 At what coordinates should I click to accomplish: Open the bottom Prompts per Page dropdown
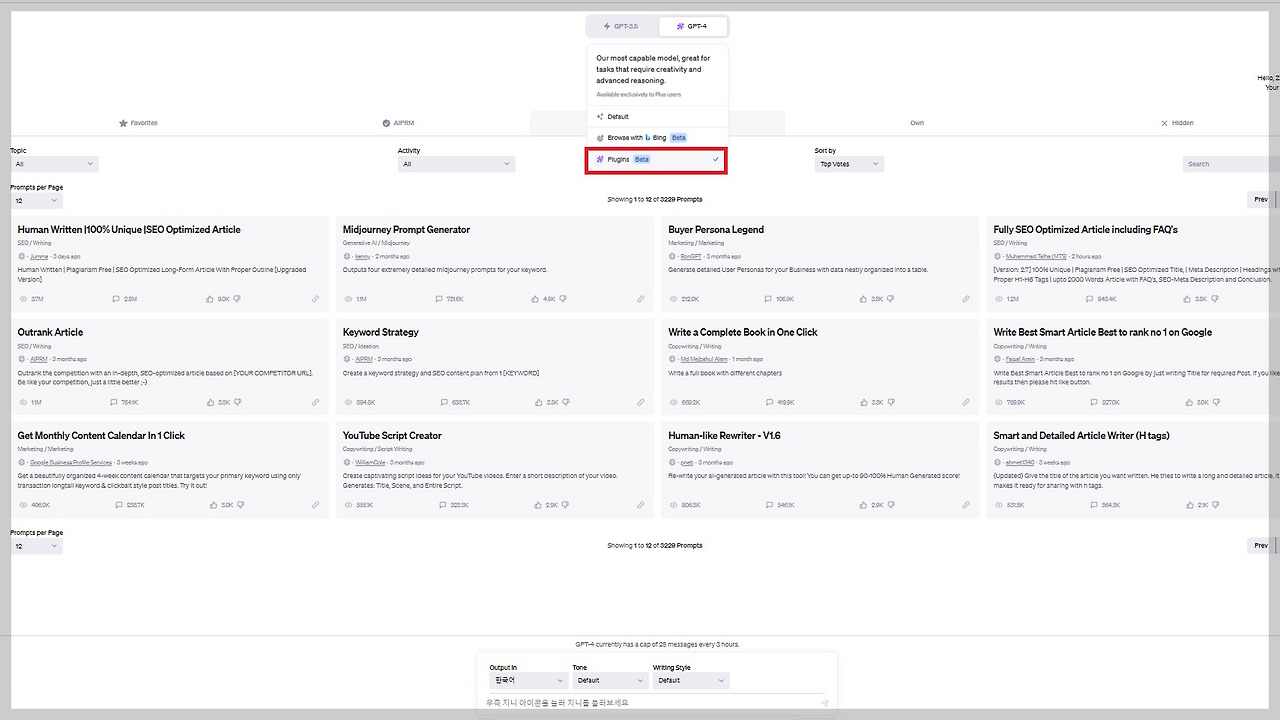pyautogui.click(x=36, y=546)
